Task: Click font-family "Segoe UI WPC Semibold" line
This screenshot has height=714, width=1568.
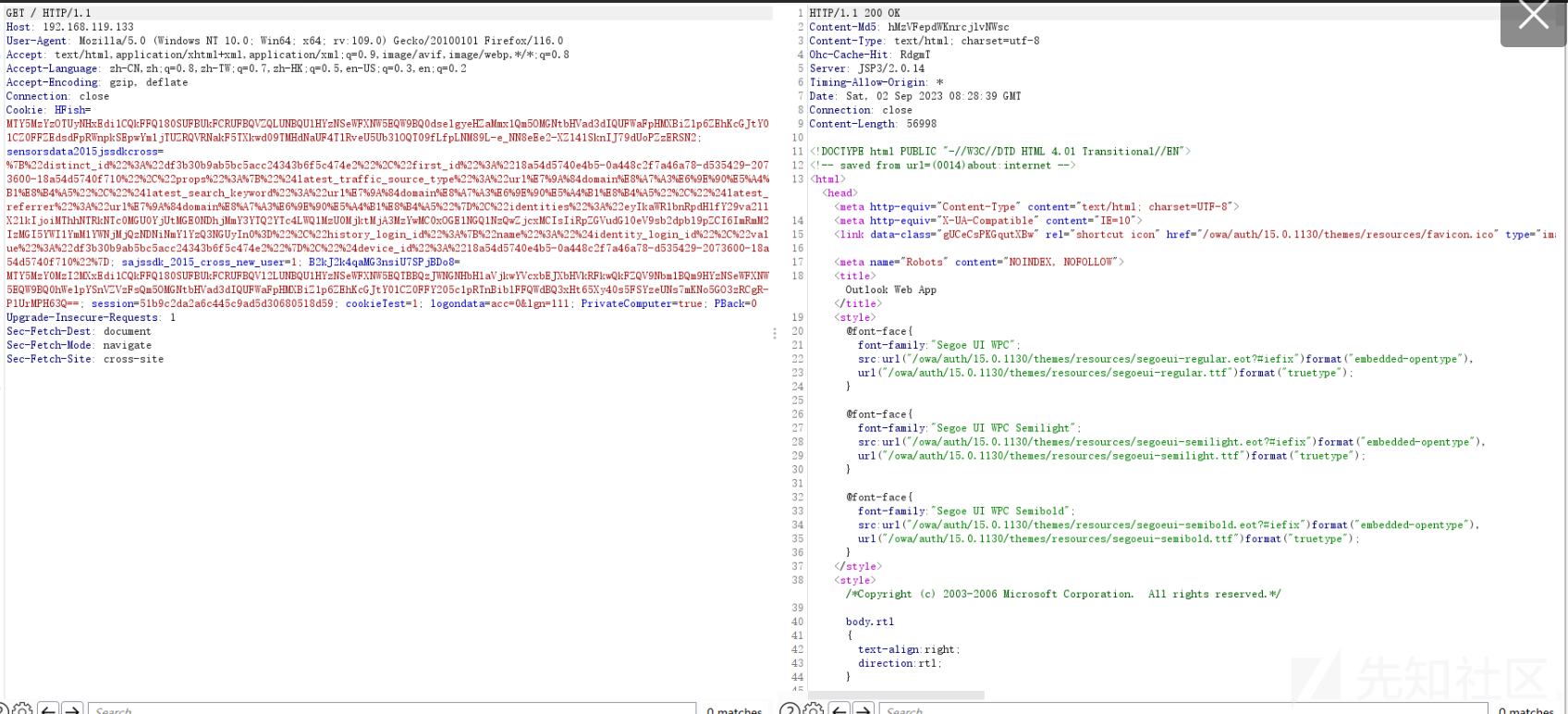Action: tap(966, 511)
